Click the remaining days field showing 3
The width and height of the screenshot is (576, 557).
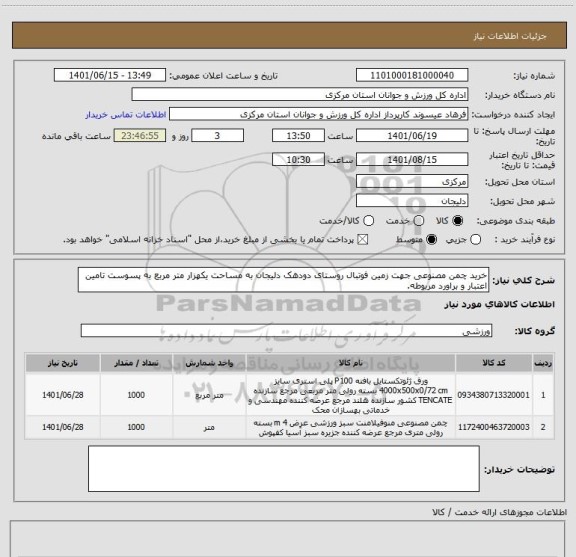tap(217, 136)
